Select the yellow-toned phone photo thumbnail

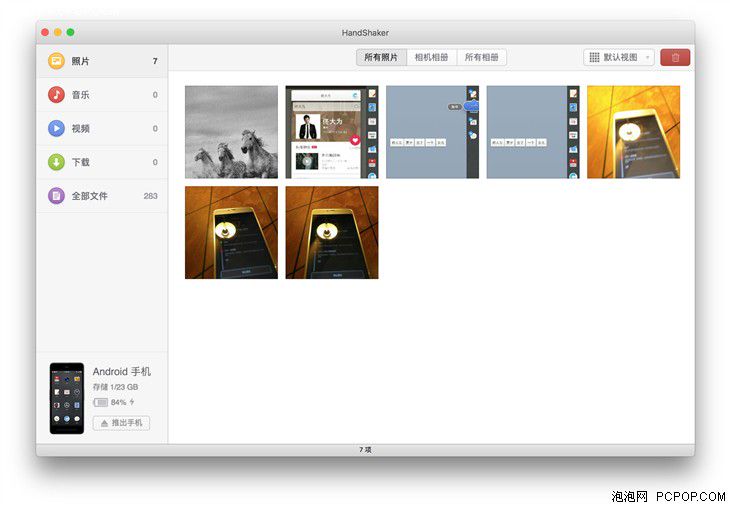coord(634,132)
